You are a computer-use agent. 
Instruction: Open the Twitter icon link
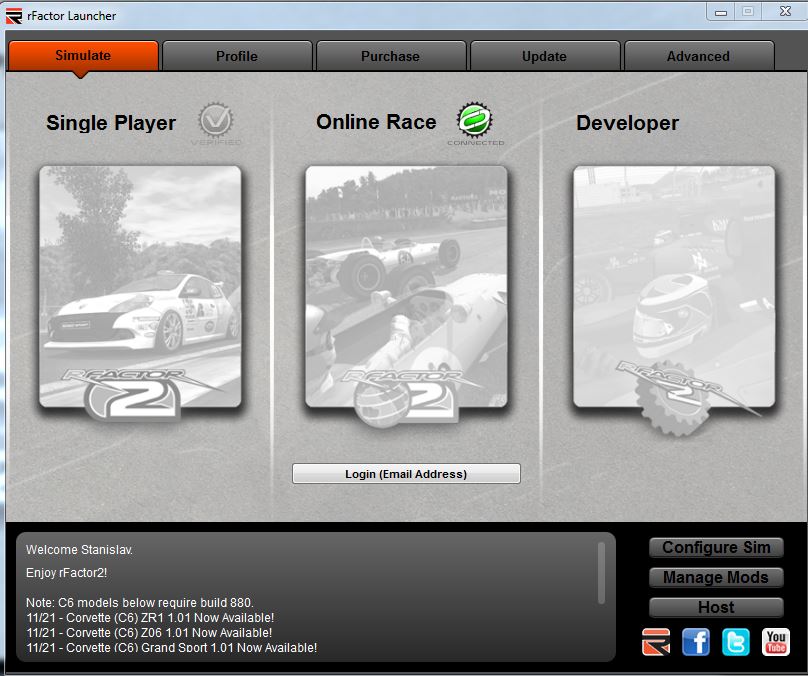(736, 642)
